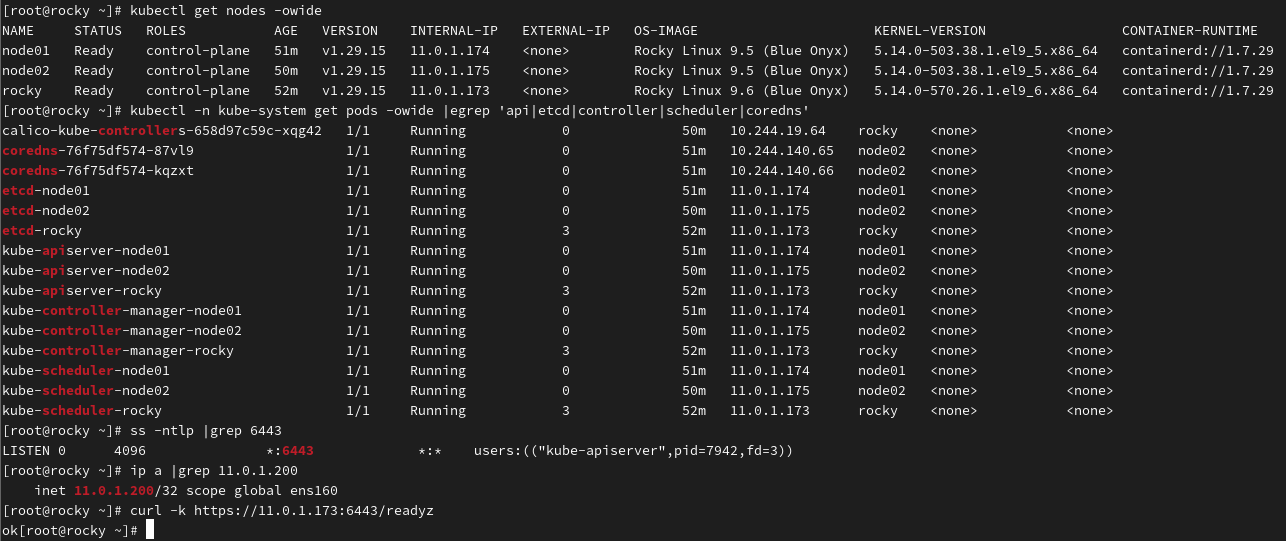Click the ens160 interface name
This screenshot has height=541, width=1286.
314,490
